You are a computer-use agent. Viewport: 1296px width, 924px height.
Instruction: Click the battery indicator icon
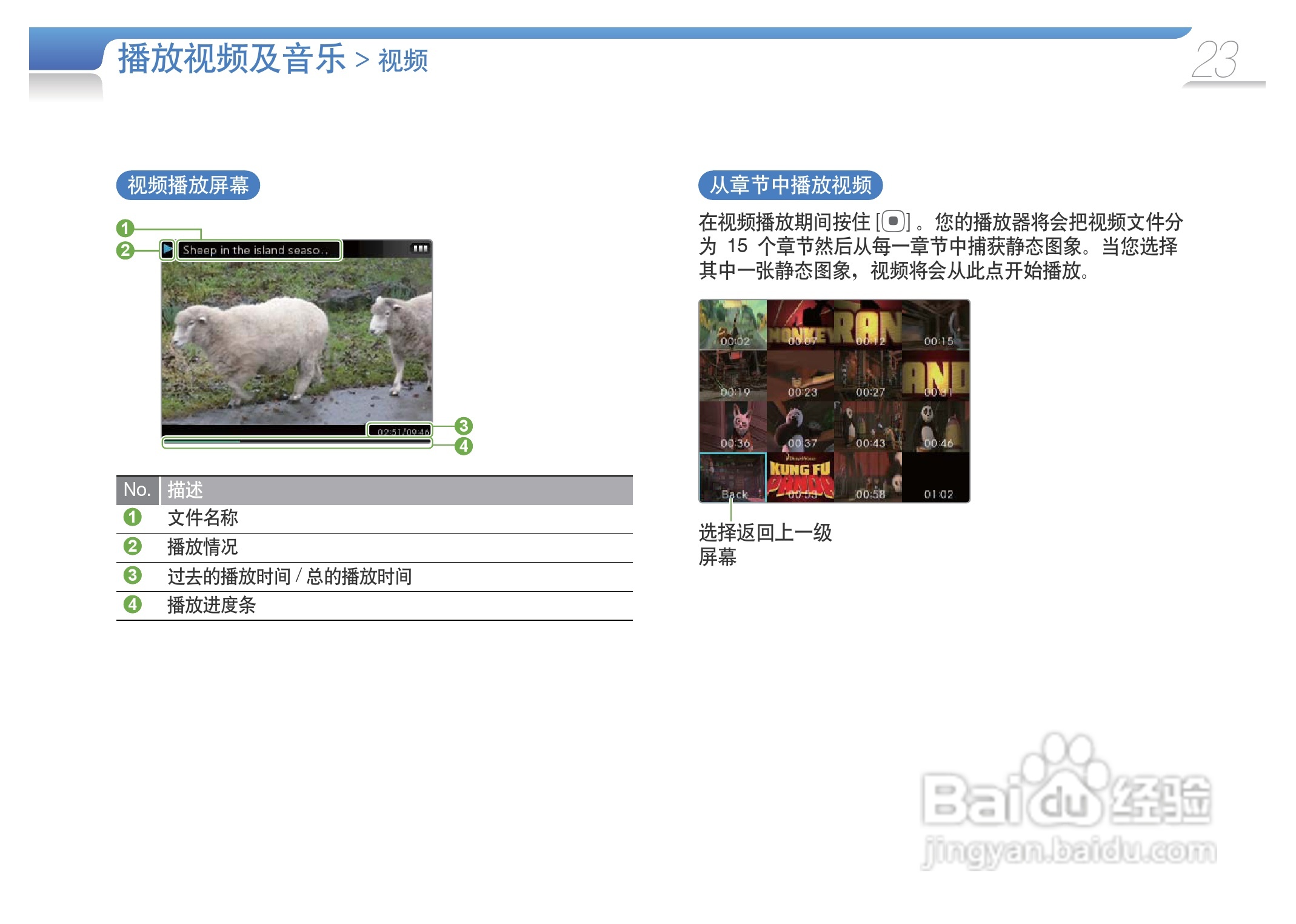coord(420,249)
